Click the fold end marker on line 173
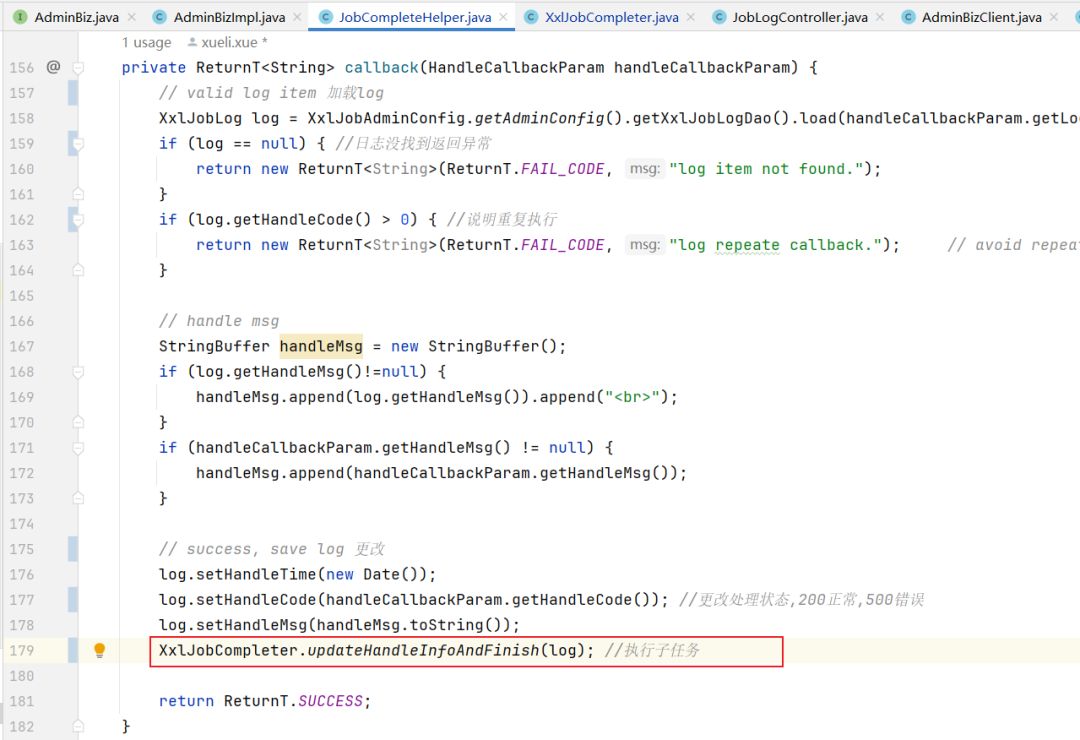This screenshot has width=1080, height=740. (x=79, y=498)
